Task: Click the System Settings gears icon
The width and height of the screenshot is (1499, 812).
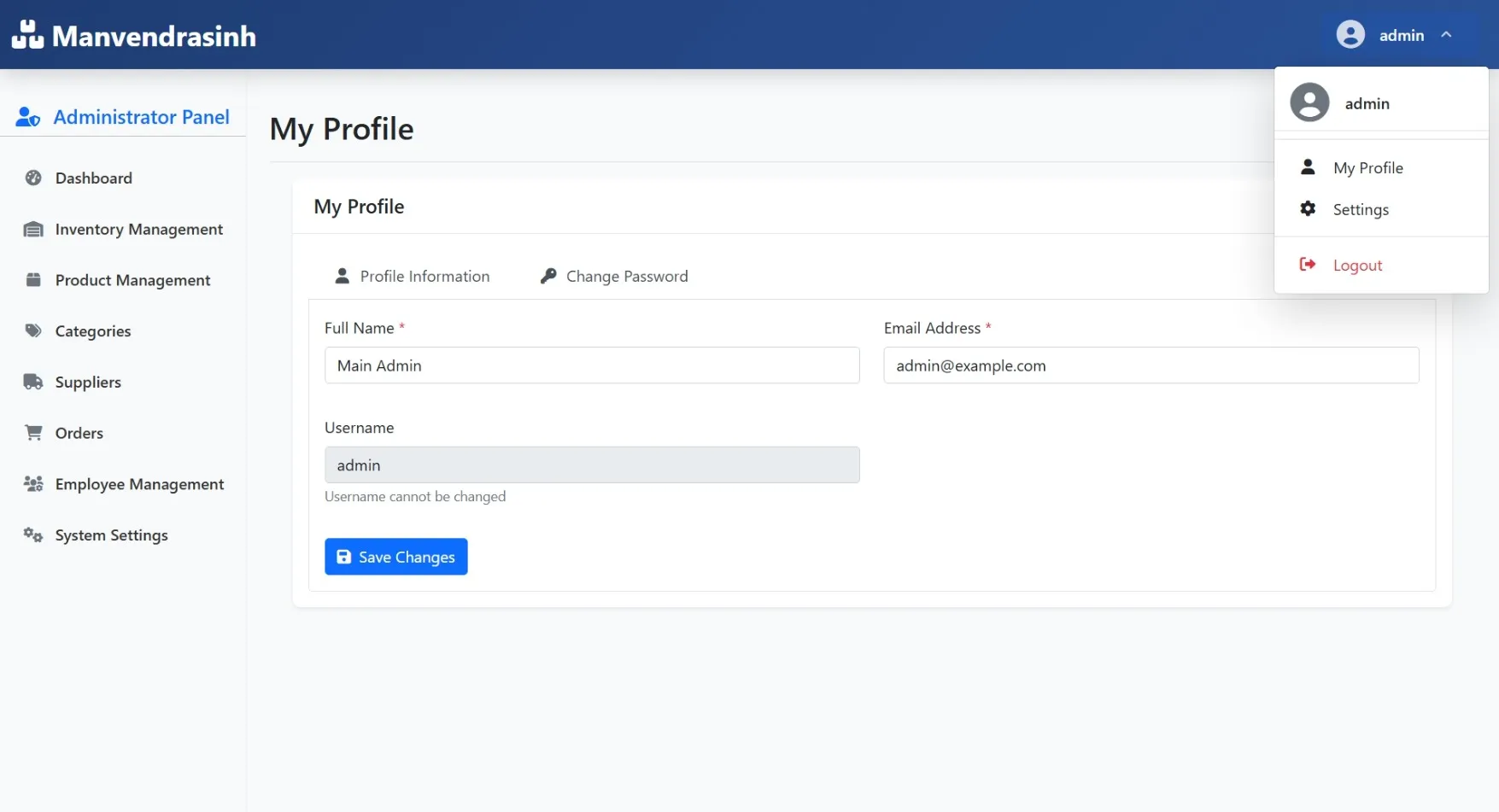Action: click(x=33, y=535)
